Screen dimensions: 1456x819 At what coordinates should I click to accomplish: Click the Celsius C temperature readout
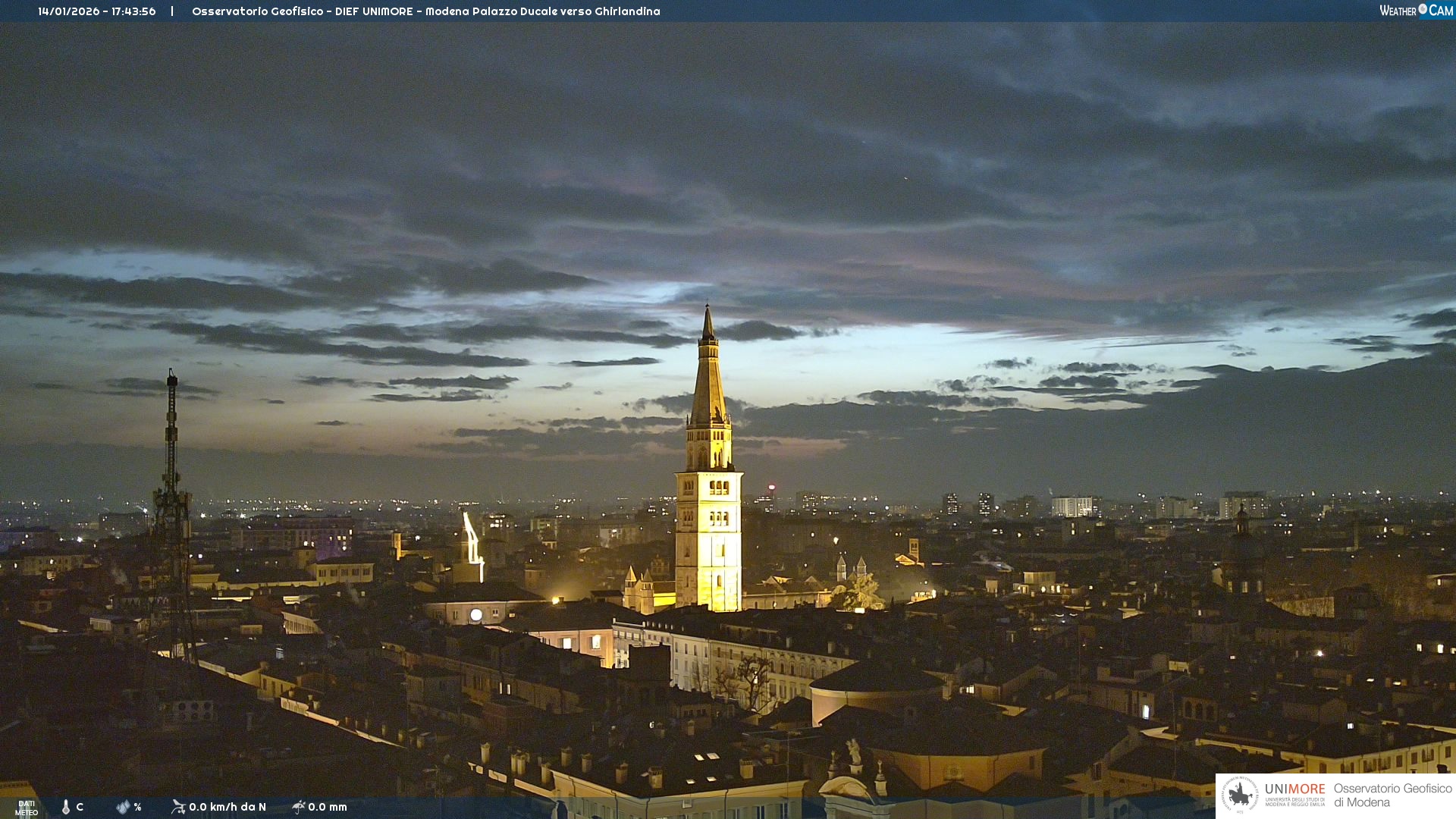(80, 807)
